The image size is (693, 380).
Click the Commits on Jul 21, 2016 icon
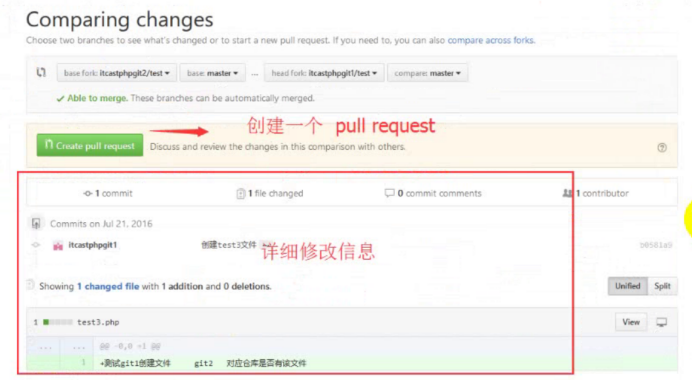(36, 224)
